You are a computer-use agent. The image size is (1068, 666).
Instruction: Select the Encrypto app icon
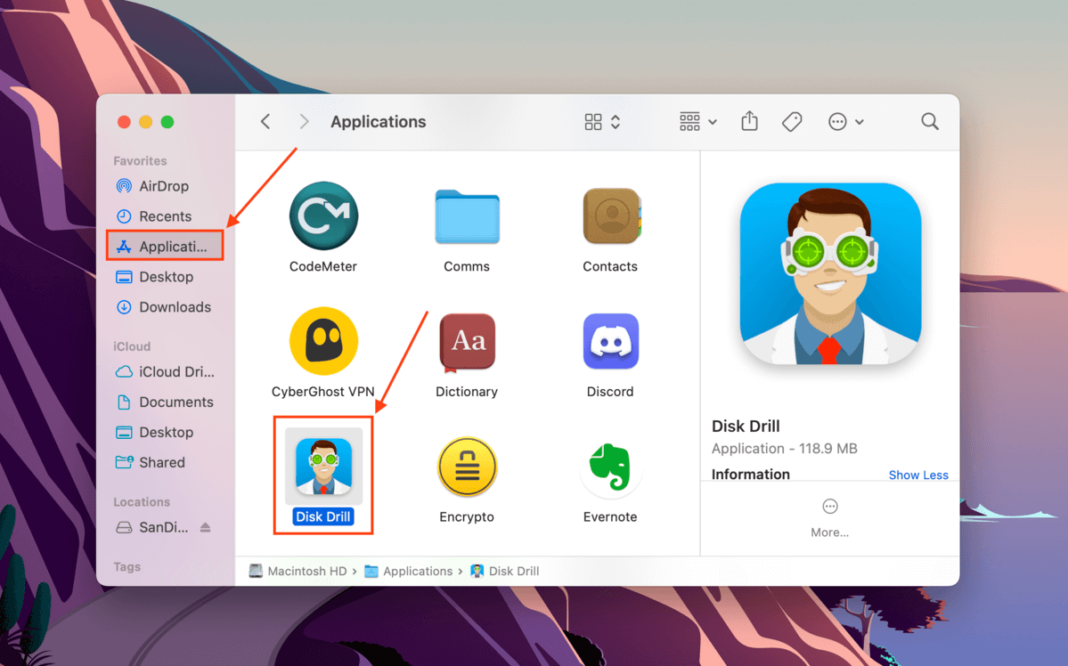coord(467,466)
